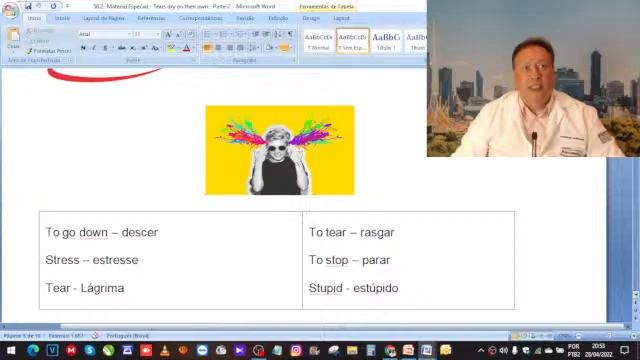640x360 pixels.
Task: Open the table tools Design tab
Action: [311, 18]
